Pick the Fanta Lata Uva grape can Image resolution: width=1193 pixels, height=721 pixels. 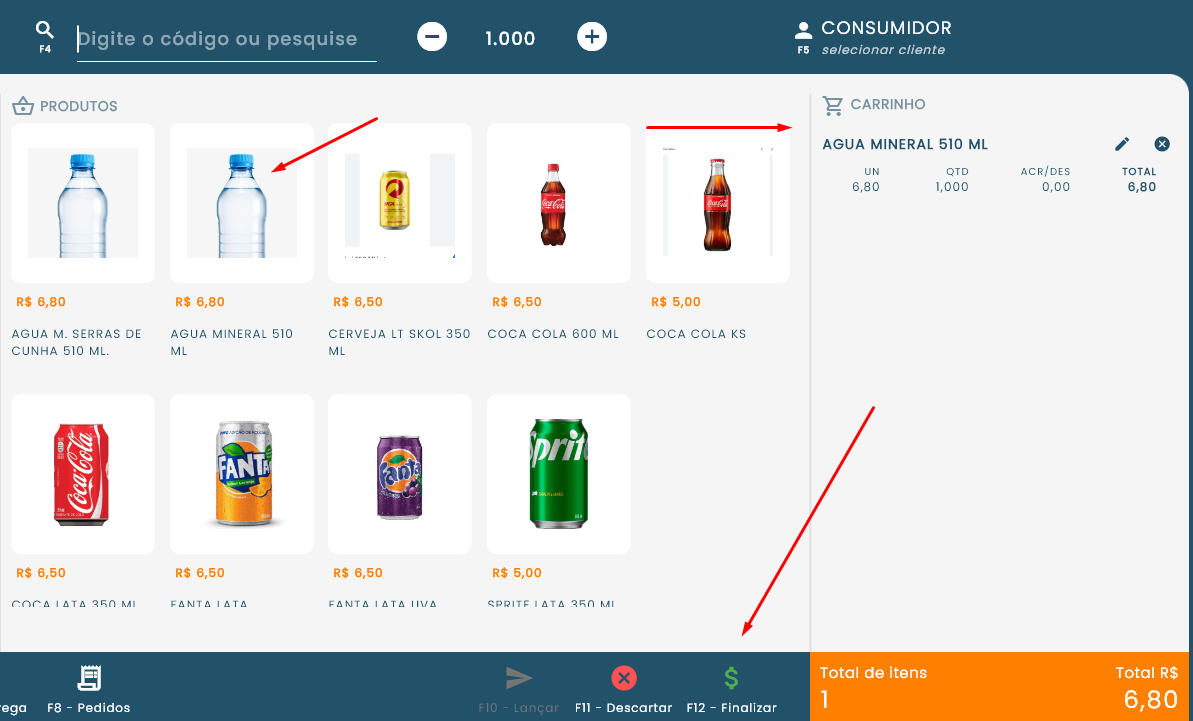(399, 473)
